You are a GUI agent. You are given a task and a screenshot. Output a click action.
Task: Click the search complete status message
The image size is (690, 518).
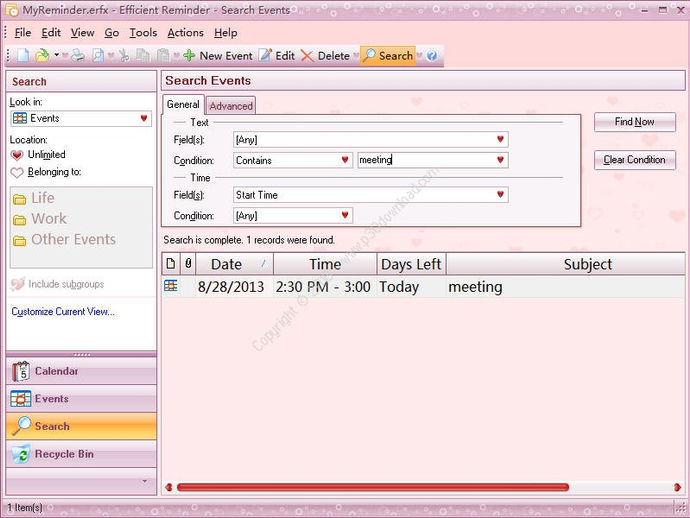[249, 240]
